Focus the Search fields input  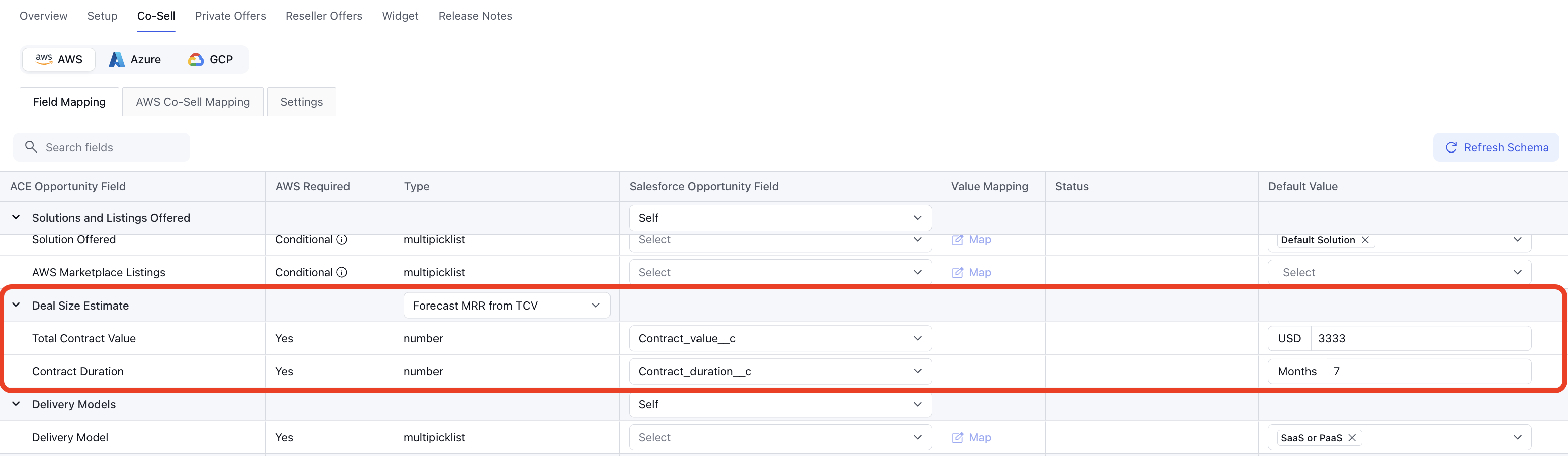(x=102, y=147)
